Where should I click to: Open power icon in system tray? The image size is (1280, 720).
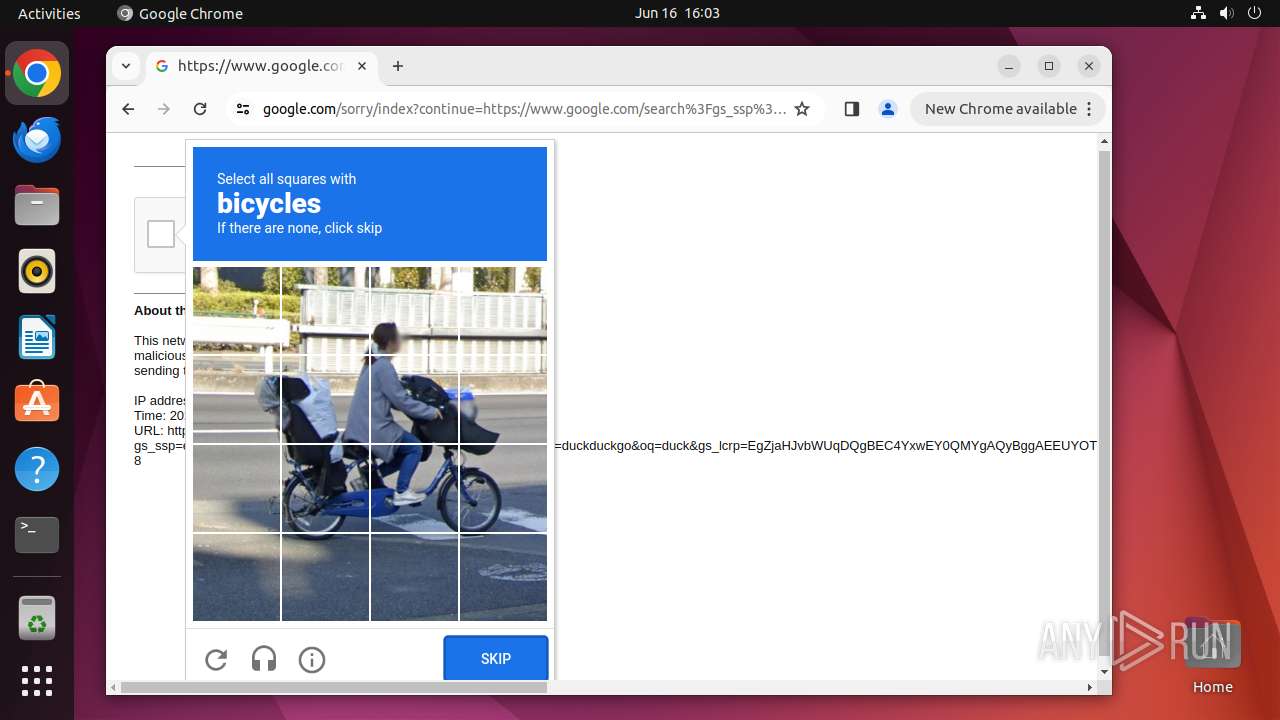click(x=1254, y=13)
